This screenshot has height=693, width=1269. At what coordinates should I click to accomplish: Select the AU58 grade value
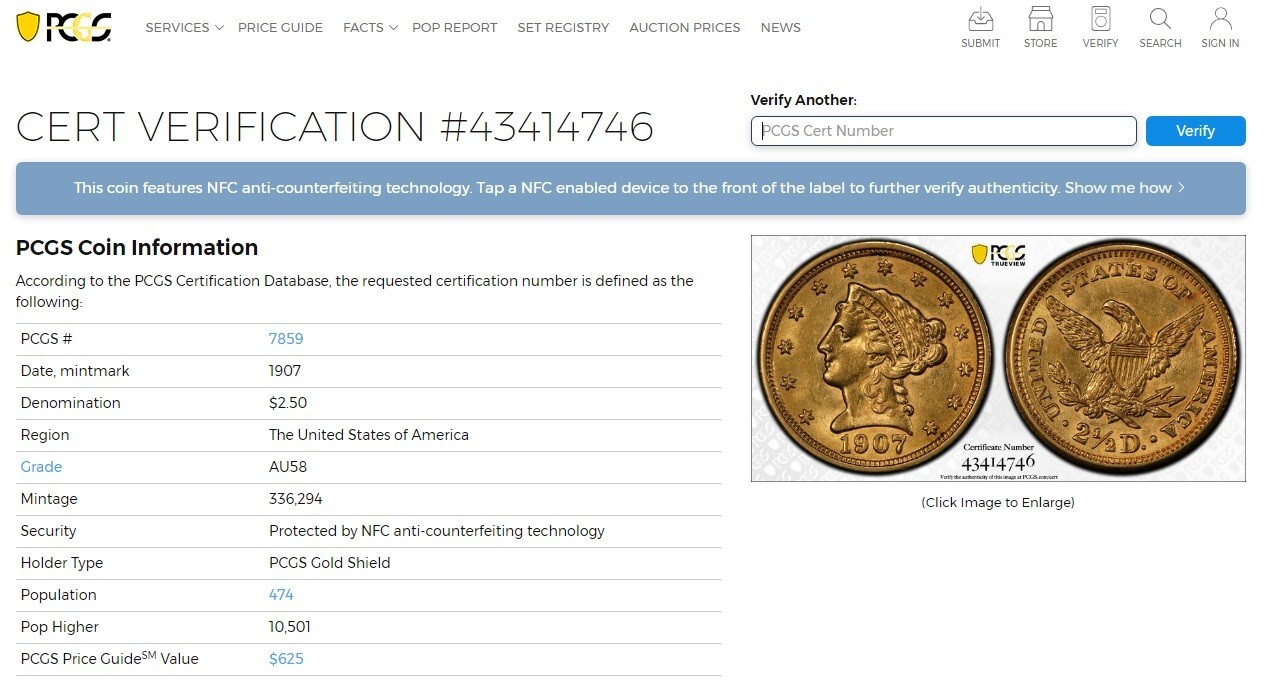pyautogui.click(x=287, y=467)
